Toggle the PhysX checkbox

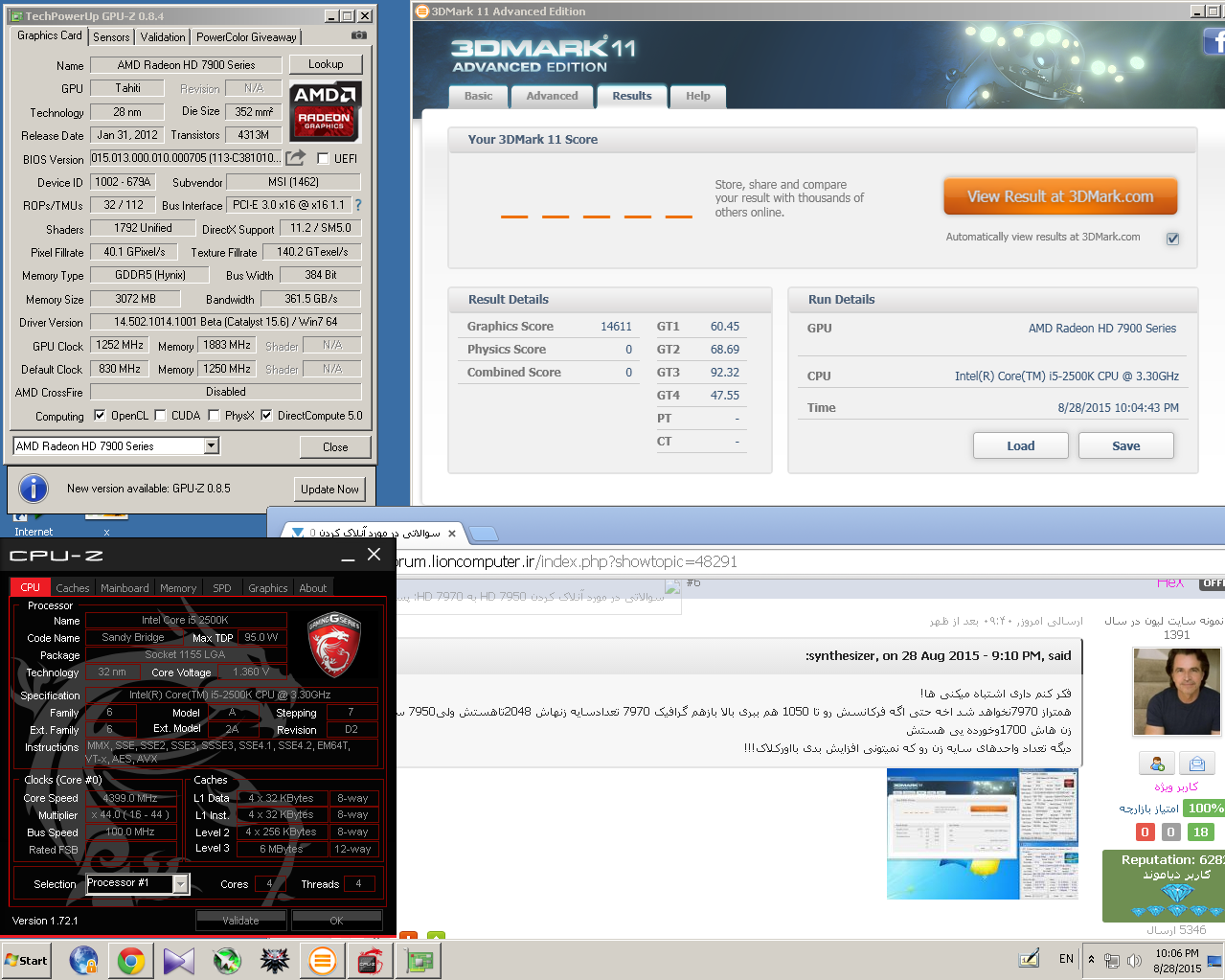pos(214,416)
